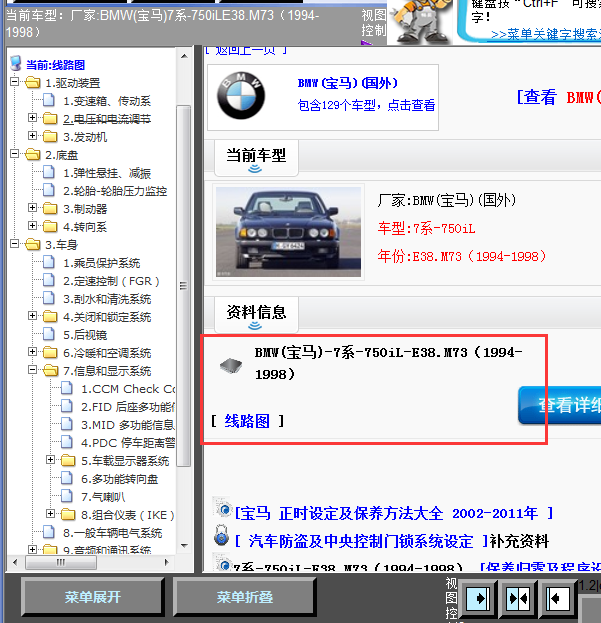Click the BMW logo icon
601x623 pixels.
pos(241,96)
